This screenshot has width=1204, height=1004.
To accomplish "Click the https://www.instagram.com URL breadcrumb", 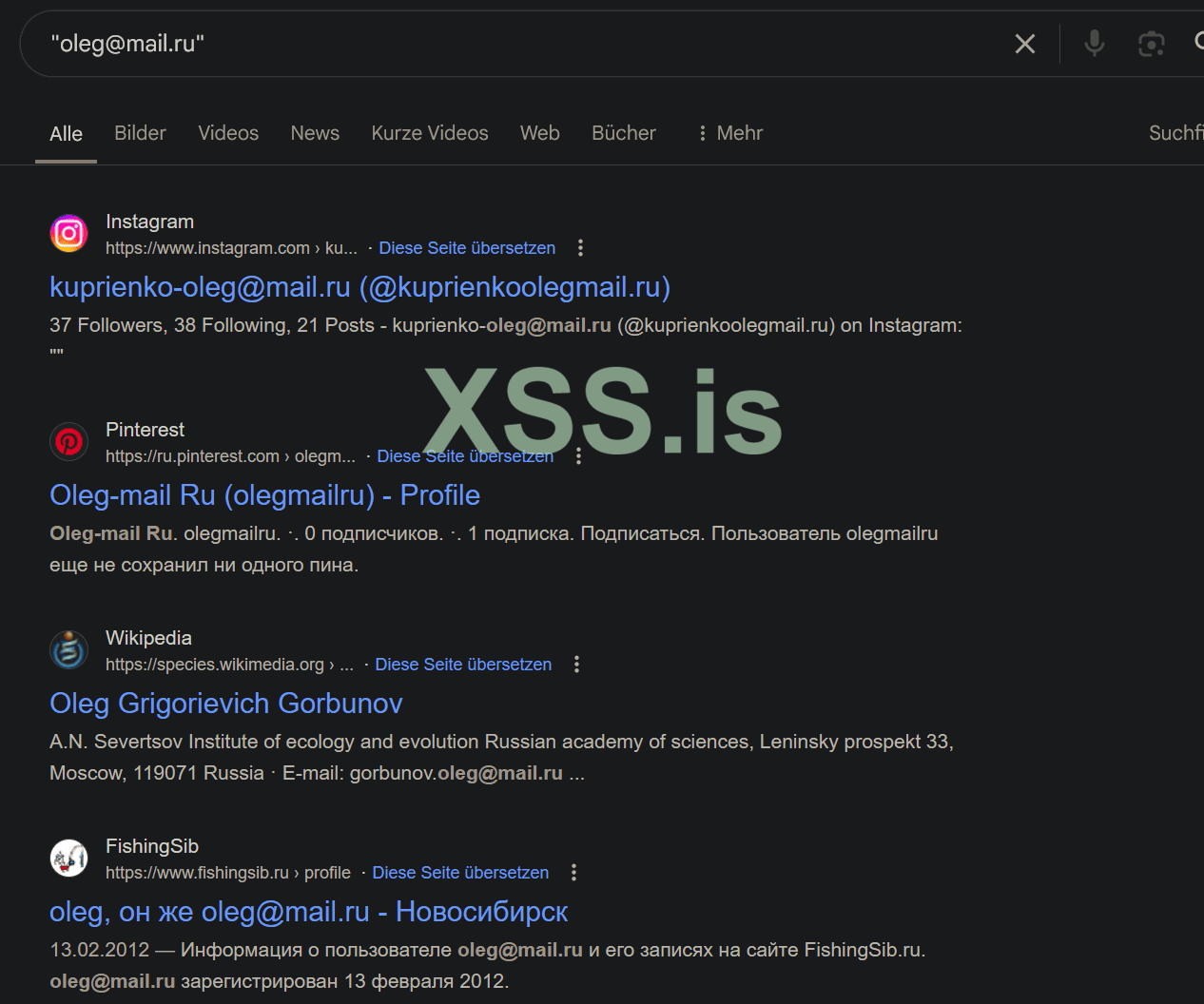I will click(x=231, y=248).
